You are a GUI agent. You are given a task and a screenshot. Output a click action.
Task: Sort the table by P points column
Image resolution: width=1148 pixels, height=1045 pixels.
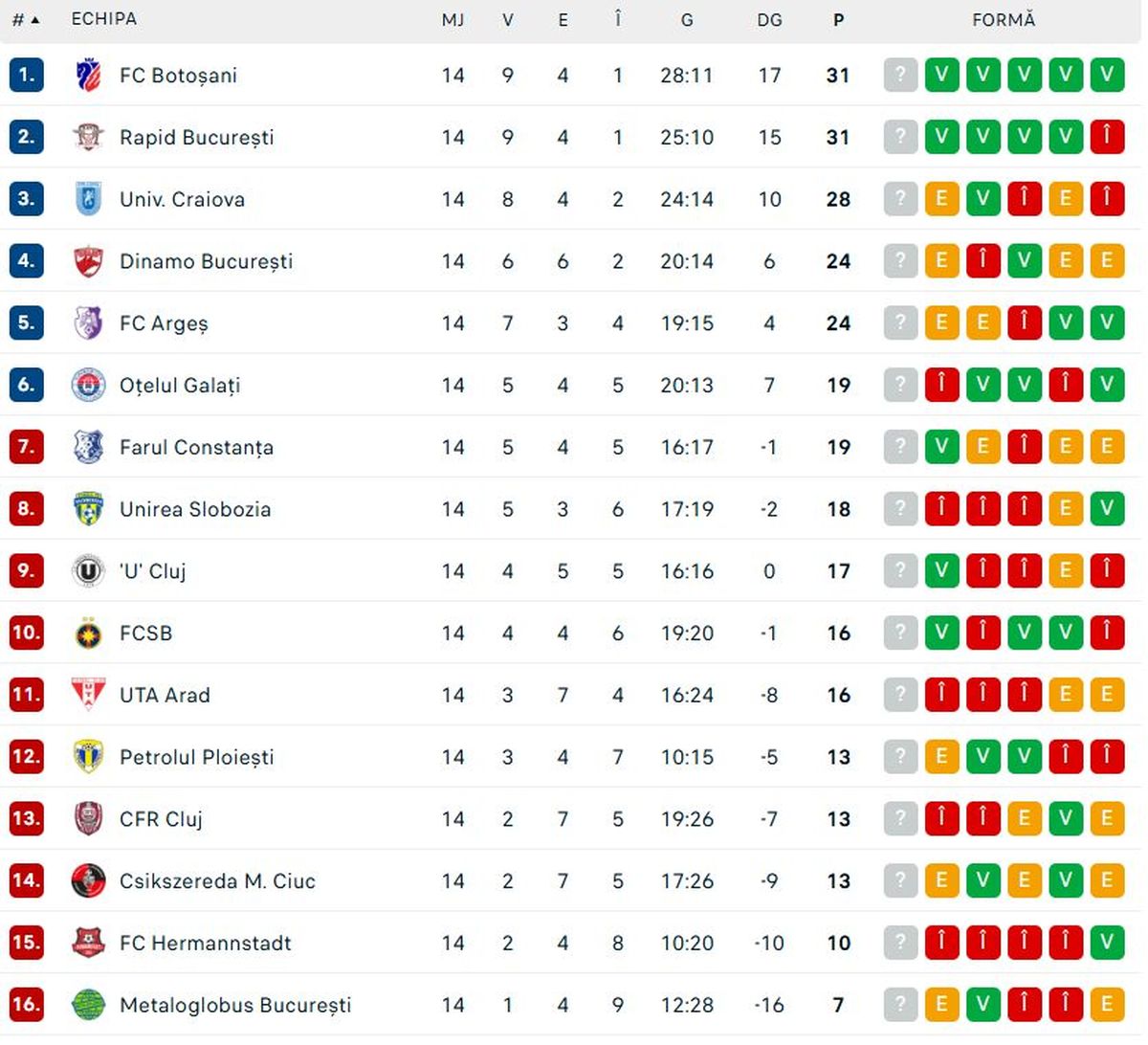point(838,20)
